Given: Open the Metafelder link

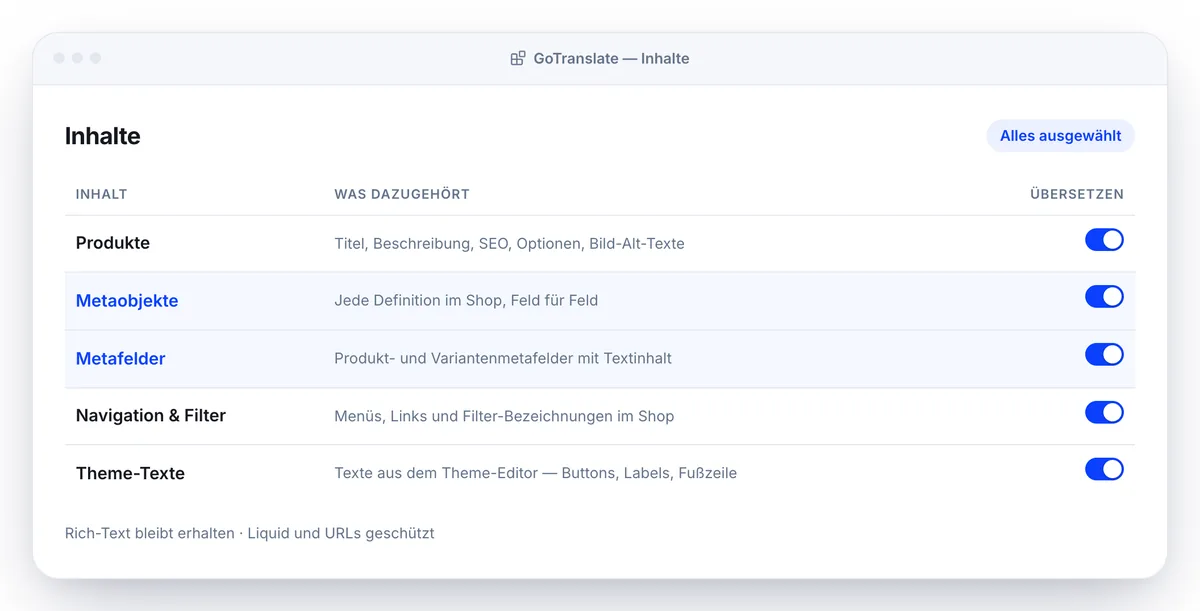Looking at the screenshot, I should point(121,358).
